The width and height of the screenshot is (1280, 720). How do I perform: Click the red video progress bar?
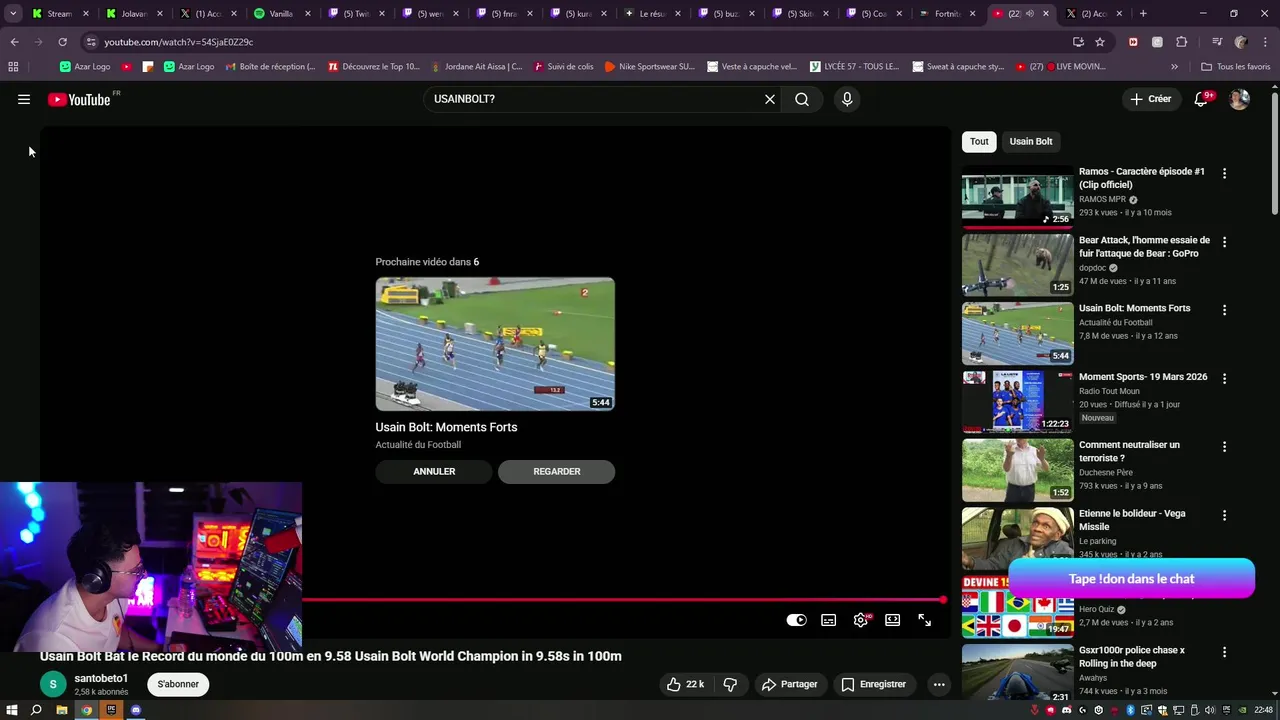622,600
